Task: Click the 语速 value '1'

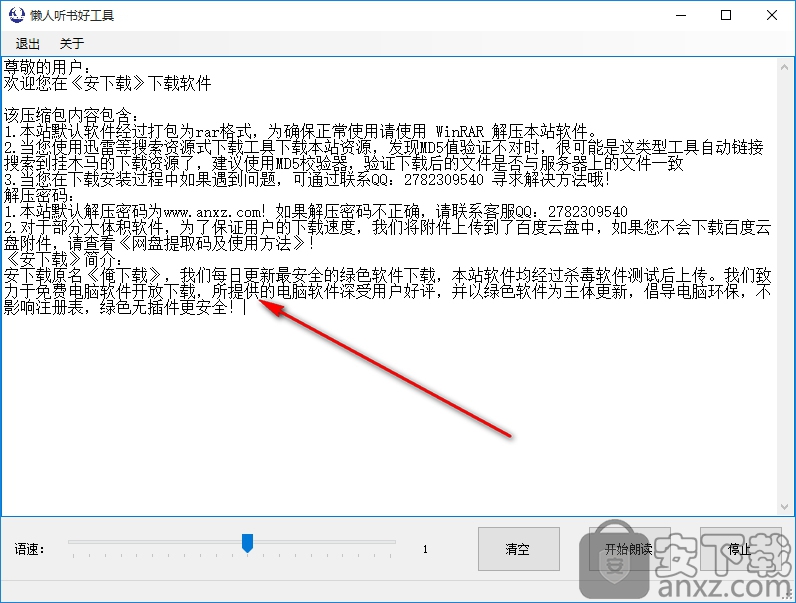Action: pos(425,549)
